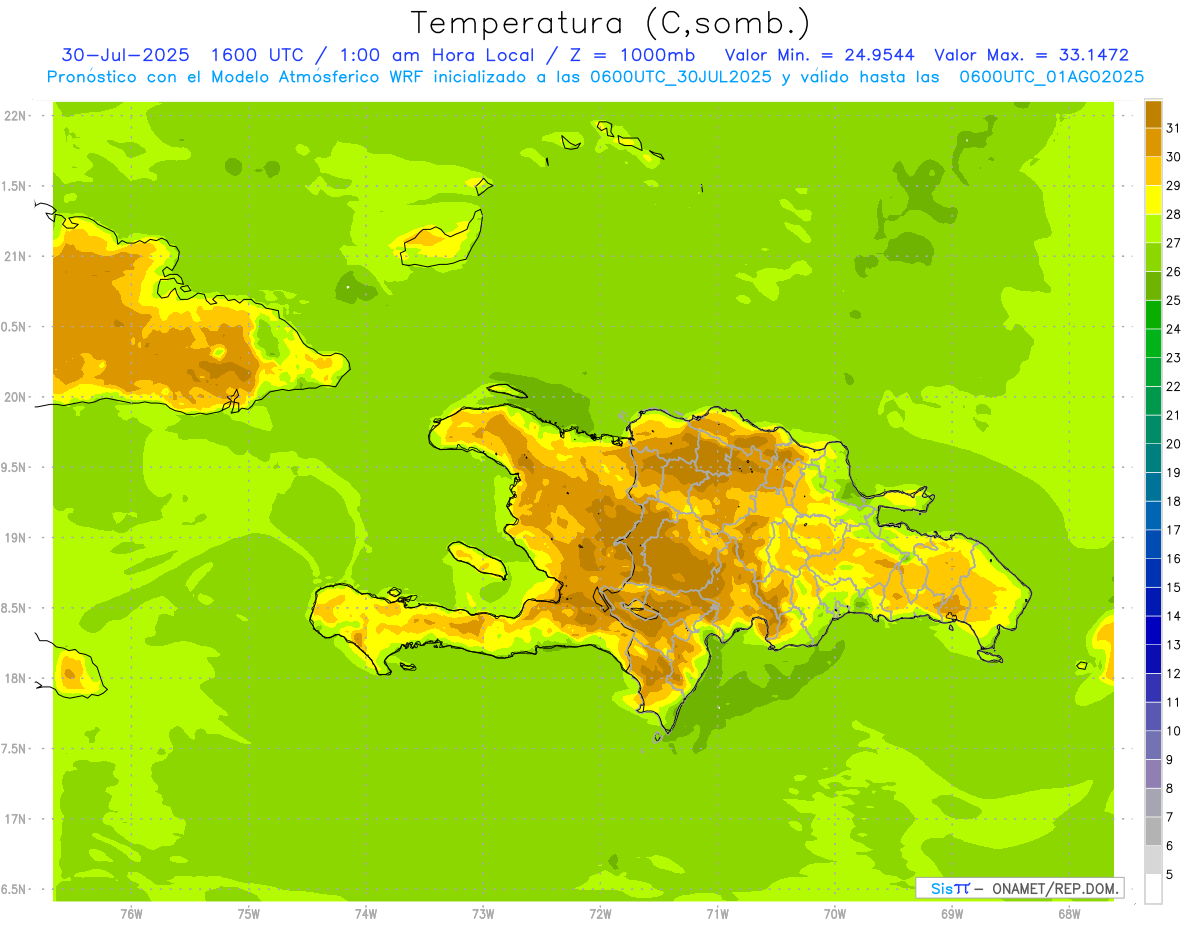Click the legend value "25"

[x=1173, y=300]
